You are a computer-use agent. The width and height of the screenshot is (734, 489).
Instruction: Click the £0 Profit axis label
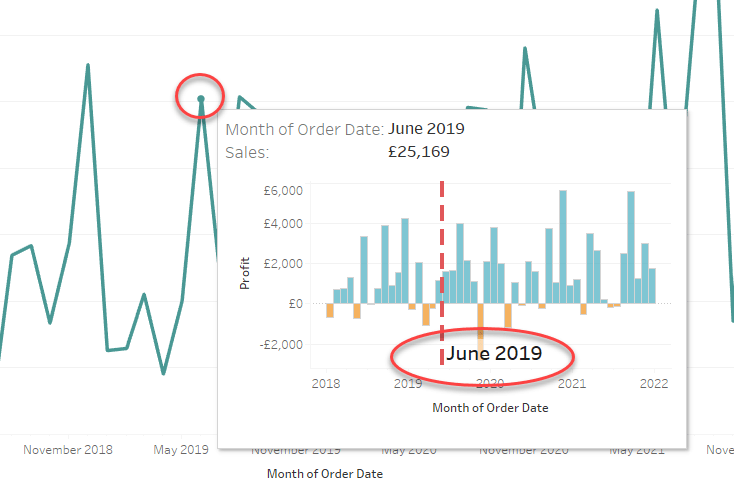click(293, 303)
